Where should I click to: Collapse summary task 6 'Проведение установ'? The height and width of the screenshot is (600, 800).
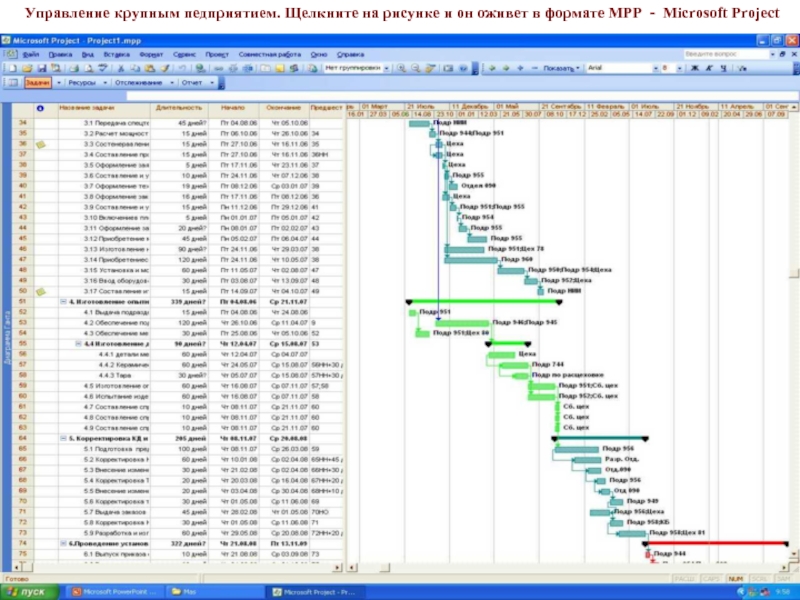(63, 543)
